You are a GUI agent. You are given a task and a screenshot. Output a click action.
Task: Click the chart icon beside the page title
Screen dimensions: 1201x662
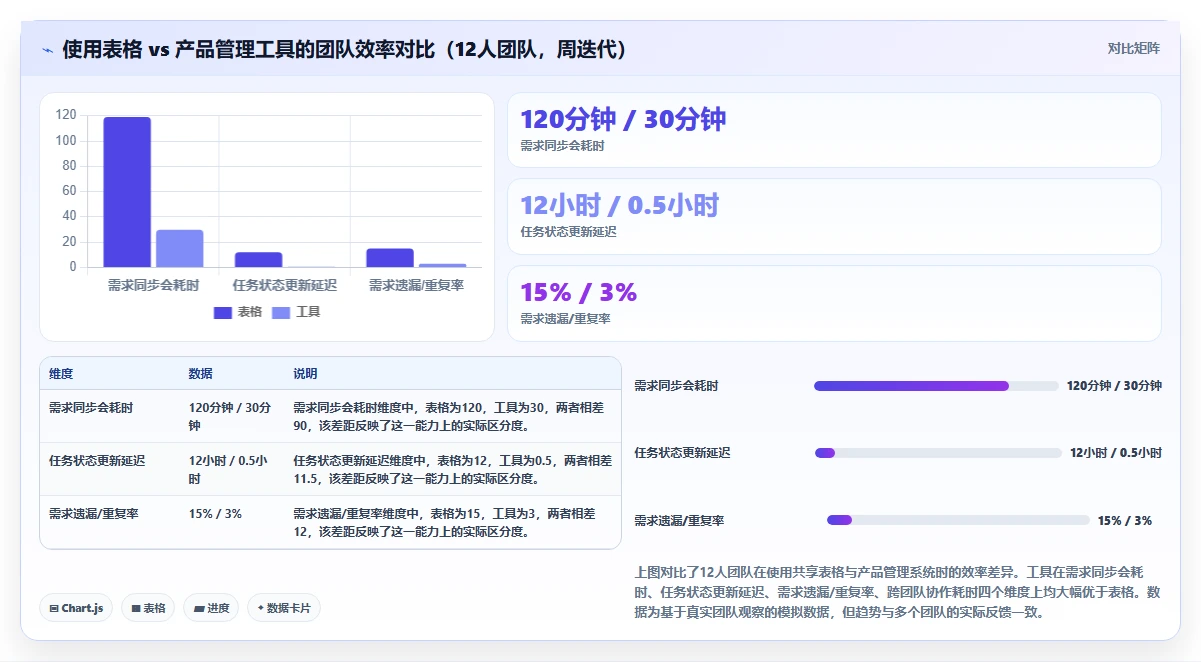coord(48,50)
